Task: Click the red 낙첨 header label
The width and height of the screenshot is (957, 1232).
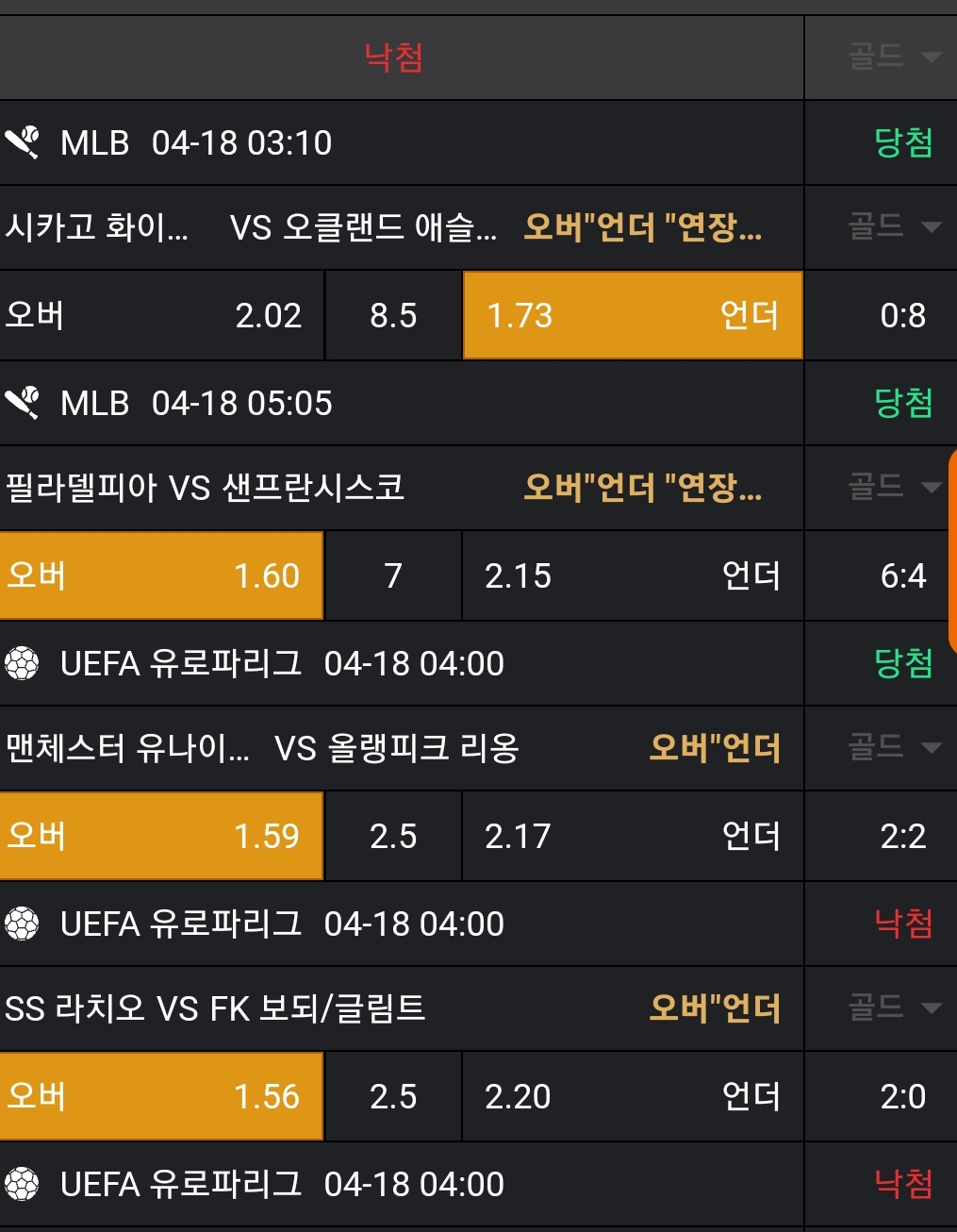Action: 394,58
